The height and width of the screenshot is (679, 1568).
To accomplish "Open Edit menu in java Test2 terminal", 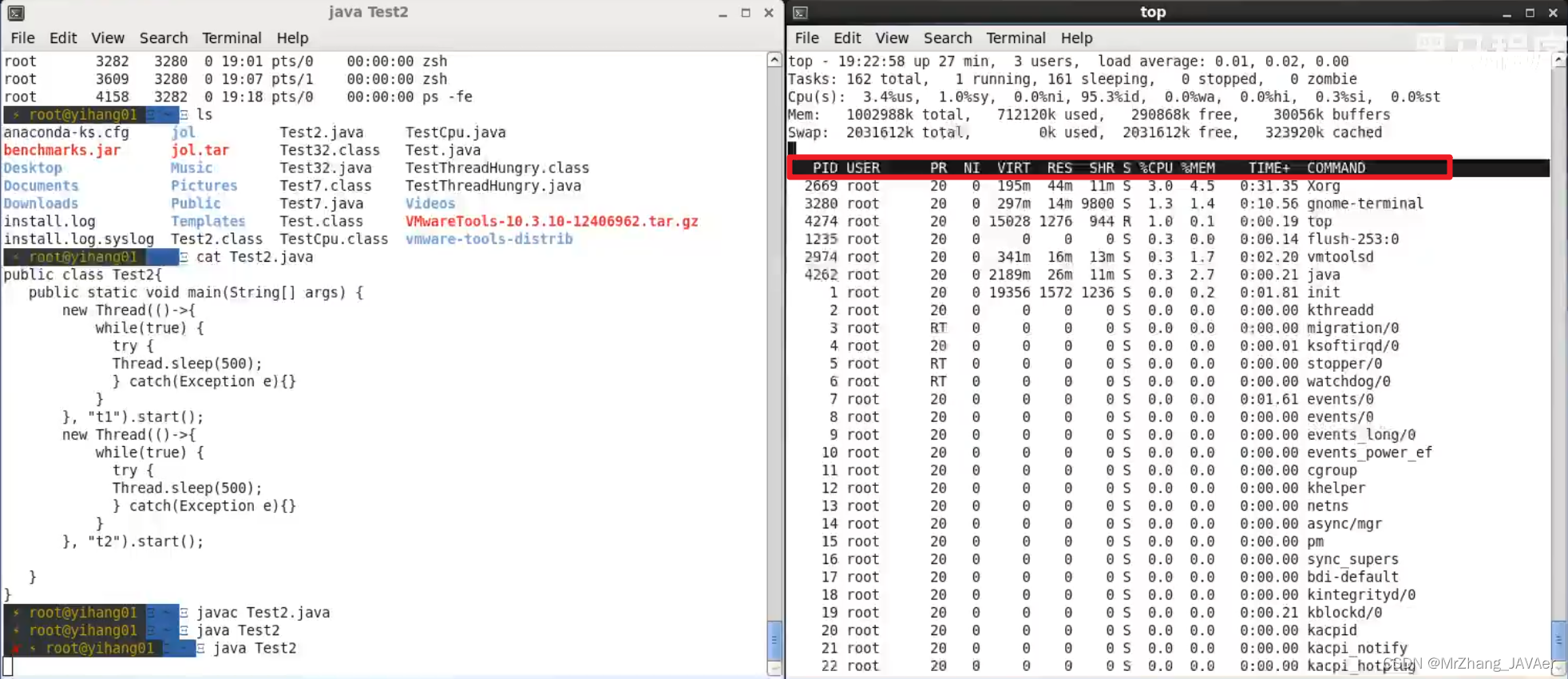I will [63, 38].
